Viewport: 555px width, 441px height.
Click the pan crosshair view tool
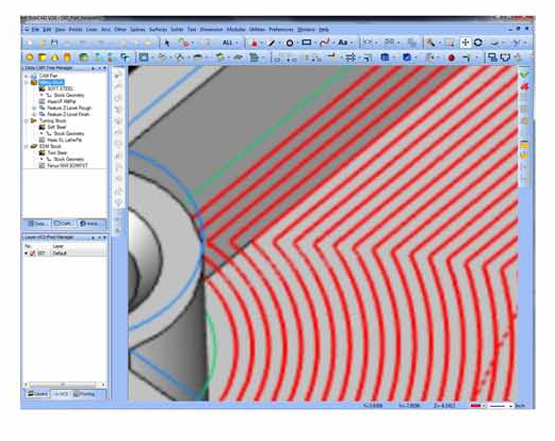click(x=465, y=42)
